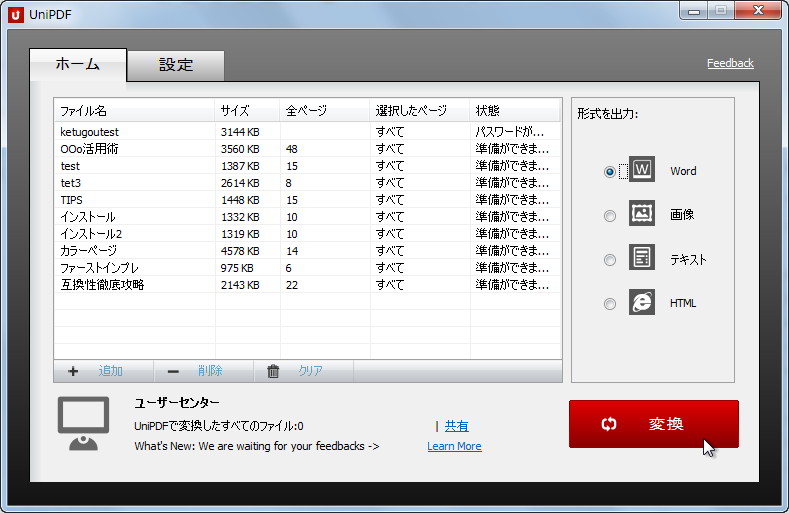Select the ファーストインプレ file row
The image size is (789, 513).
click(x=307, y=268)
